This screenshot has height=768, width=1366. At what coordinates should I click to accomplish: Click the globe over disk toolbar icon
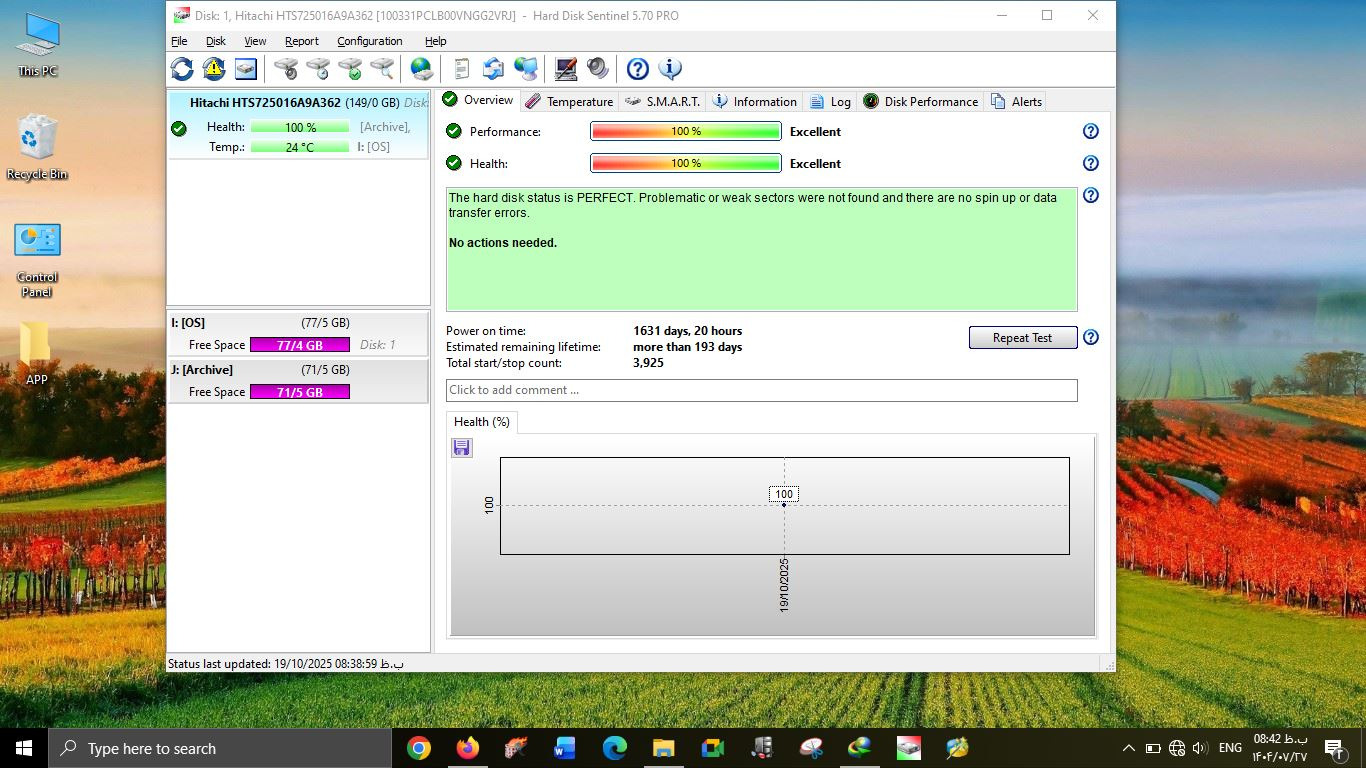pyautogui.click(x=422, y=69)
